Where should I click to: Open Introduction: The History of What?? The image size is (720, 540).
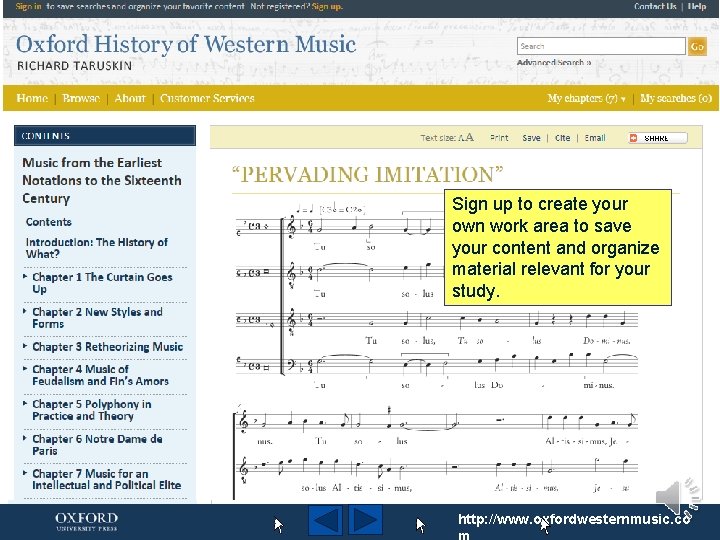pos(96,248)
